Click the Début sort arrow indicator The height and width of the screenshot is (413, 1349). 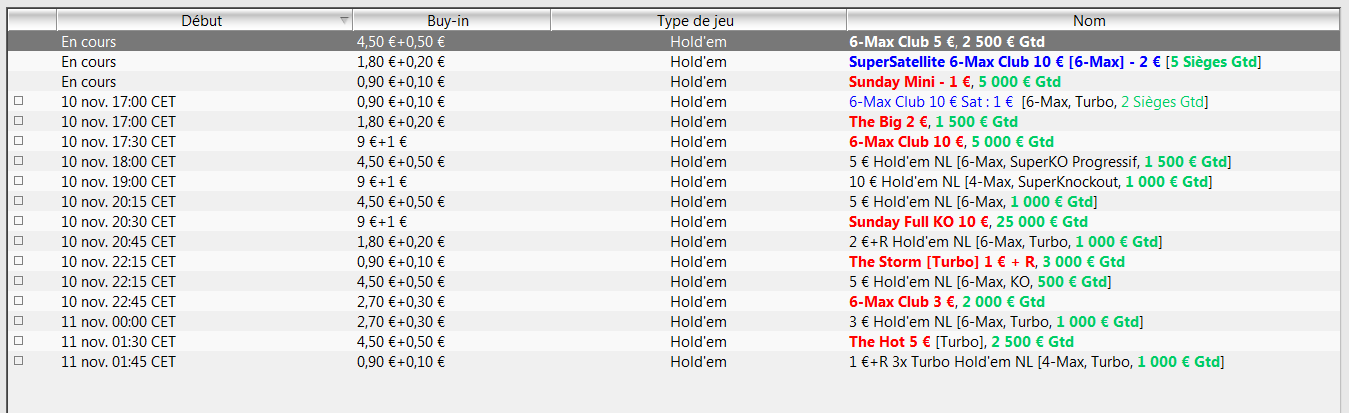tap(344, 20)
